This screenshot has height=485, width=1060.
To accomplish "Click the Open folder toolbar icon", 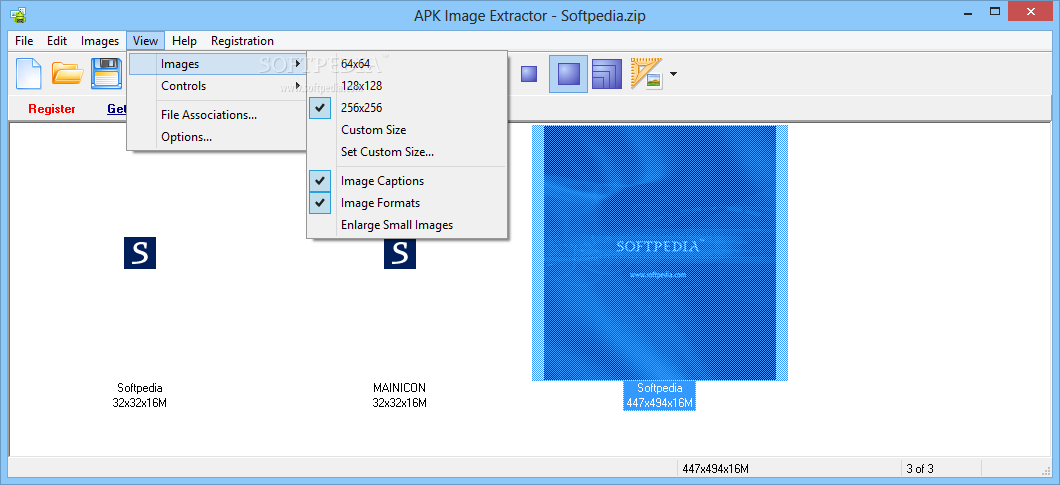I will tap(67, 74).
